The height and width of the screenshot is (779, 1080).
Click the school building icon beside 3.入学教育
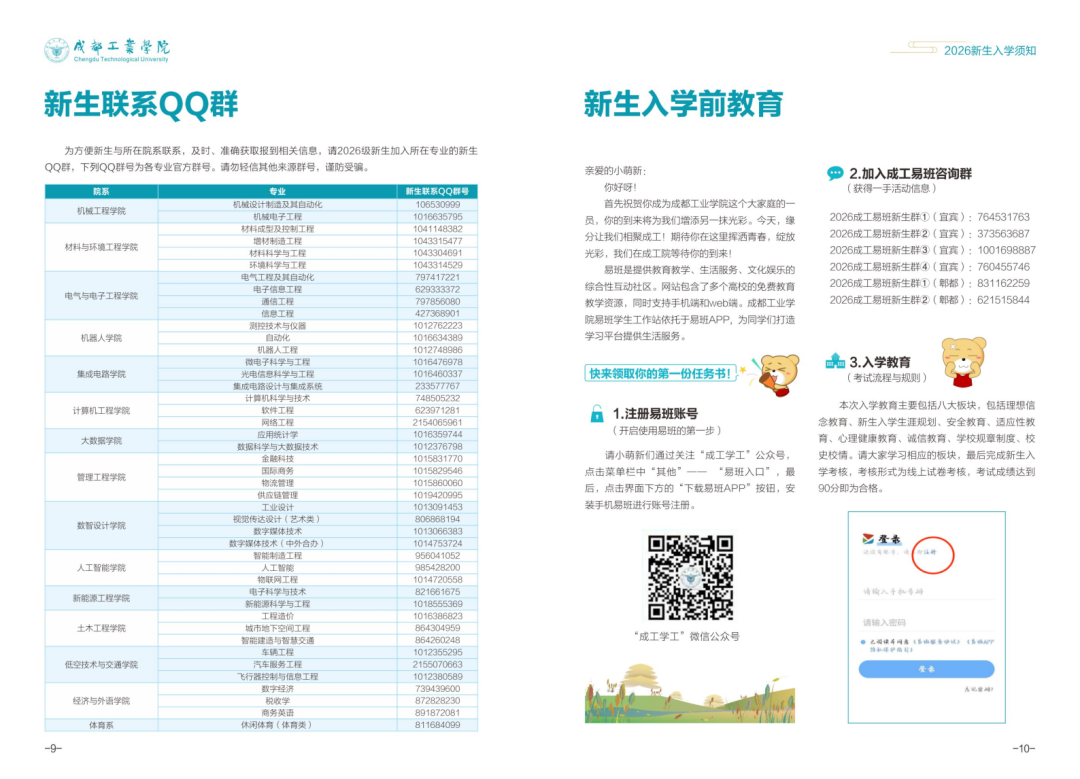pos(835,361)
